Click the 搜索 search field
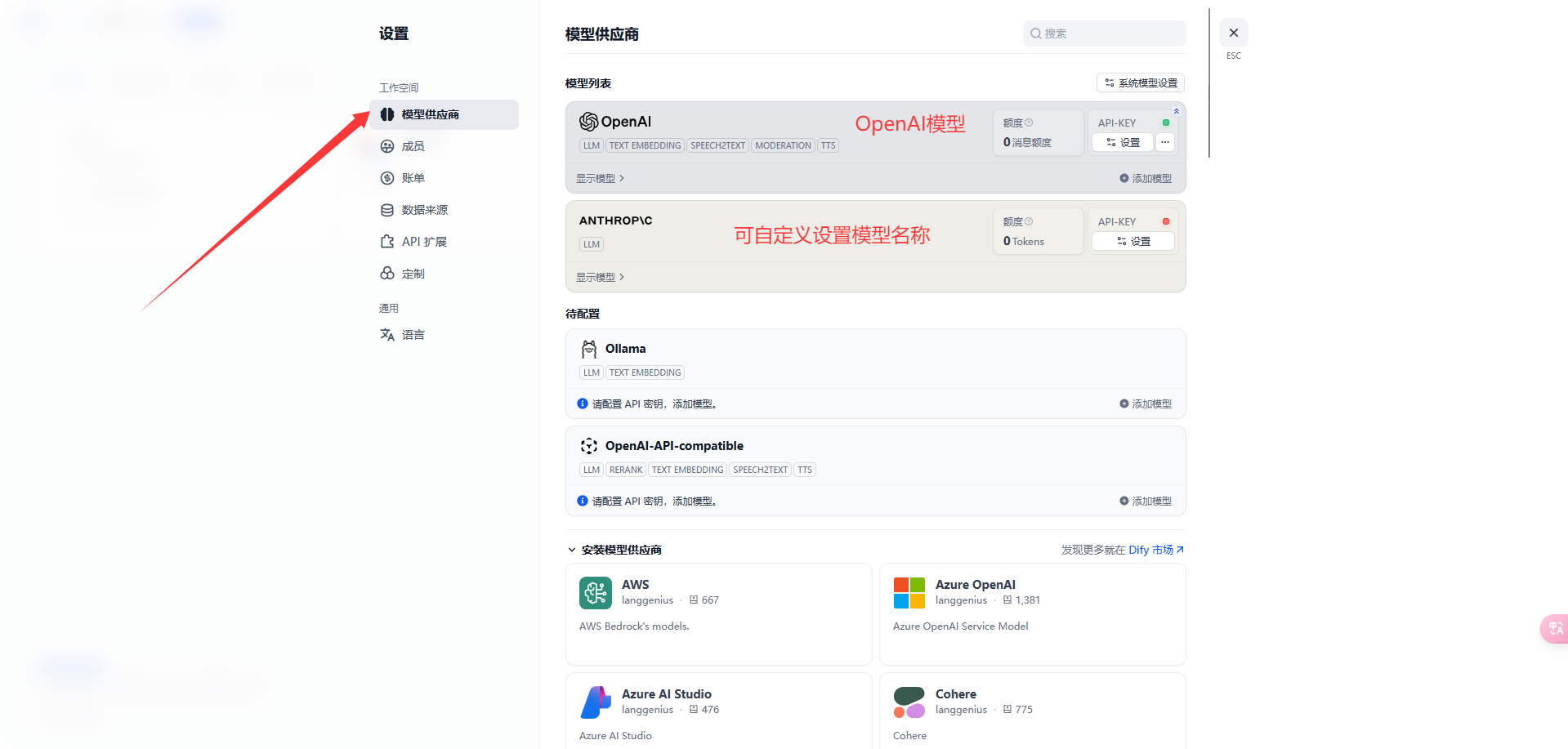 [x=1104, y=33]
